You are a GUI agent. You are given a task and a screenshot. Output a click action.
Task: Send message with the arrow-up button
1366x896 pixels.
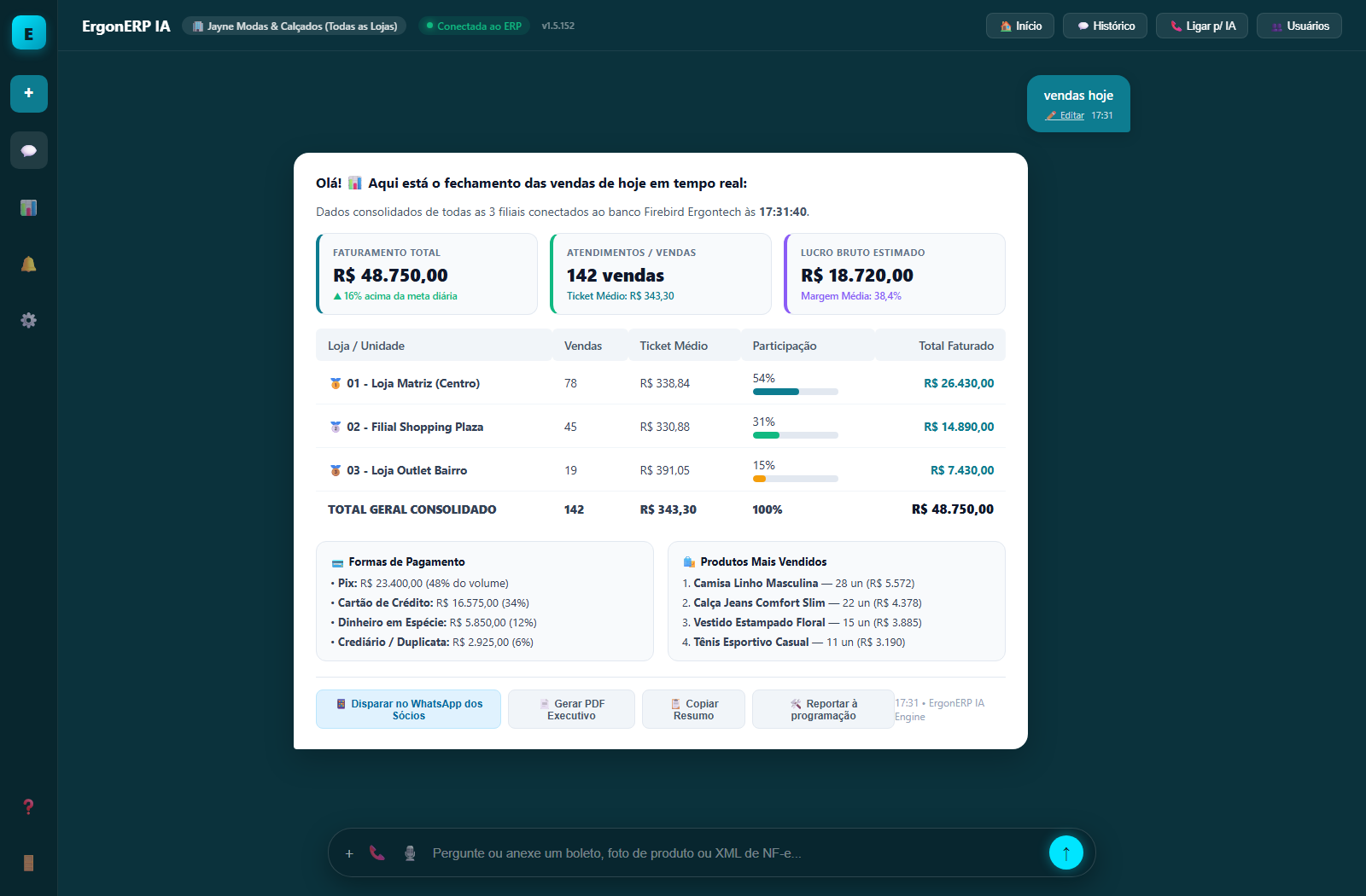[x=1066, y=852]
